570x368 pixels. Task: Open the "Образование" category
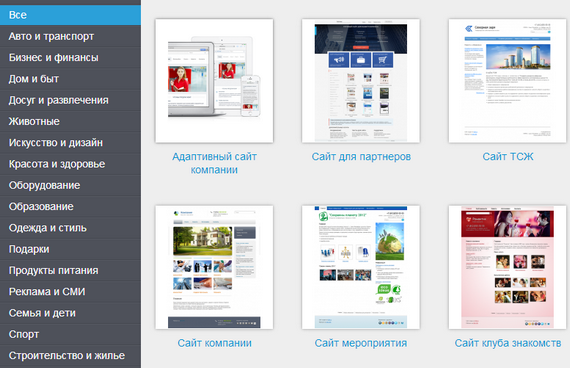tap(70, 207)
